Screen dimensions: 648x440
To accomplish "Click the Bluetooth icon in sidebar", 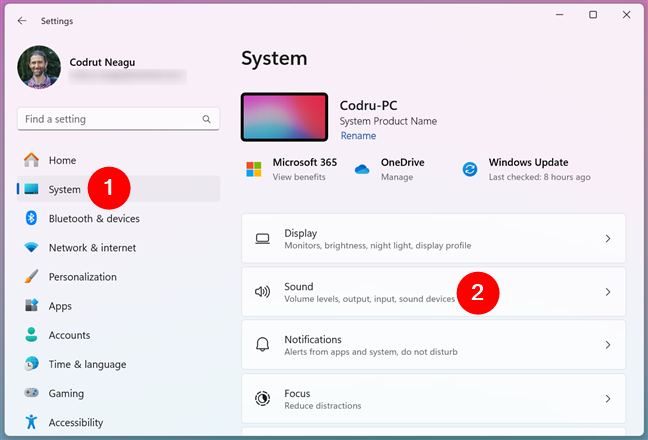I will tap(31, 218).
